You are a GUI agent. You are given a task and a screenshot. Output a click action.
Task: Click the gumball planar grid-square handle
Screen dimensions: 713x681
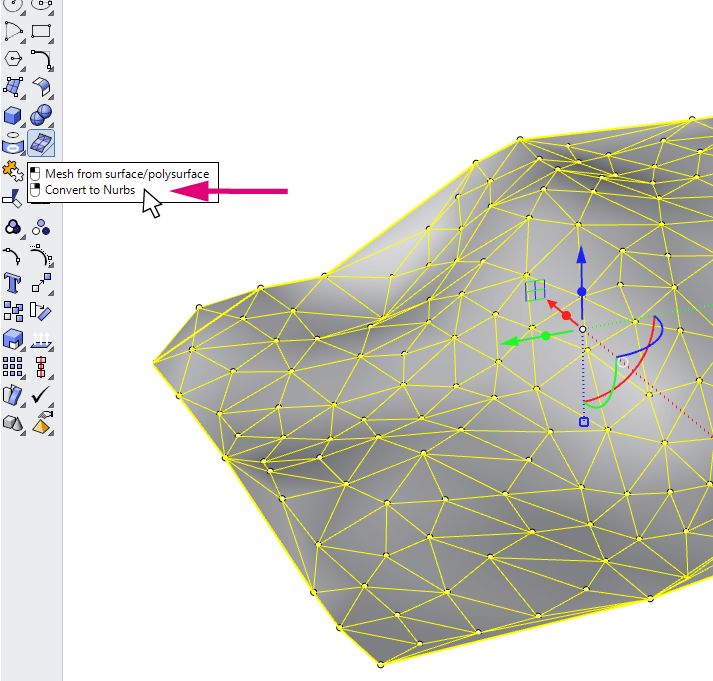535,290
